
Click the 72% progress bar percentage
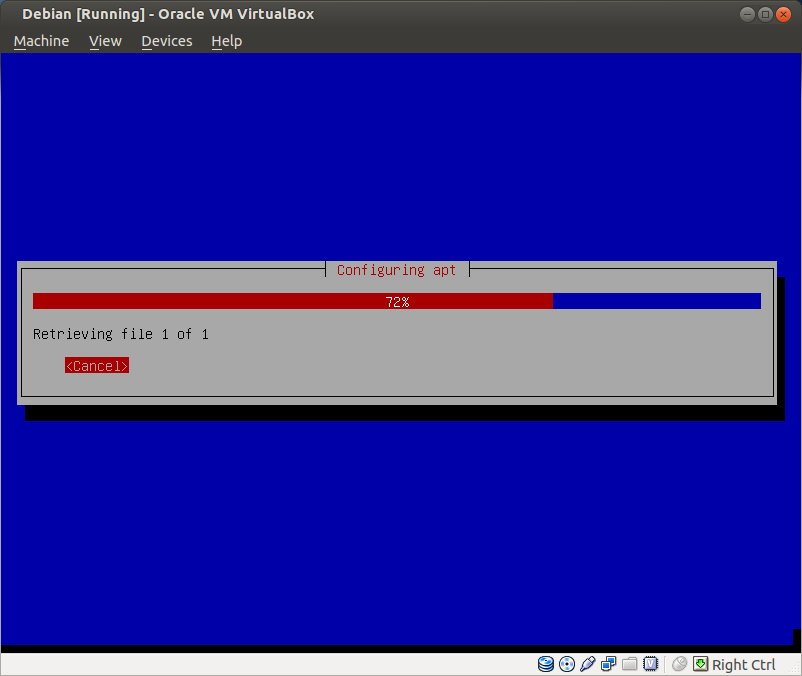pos(397,301)
